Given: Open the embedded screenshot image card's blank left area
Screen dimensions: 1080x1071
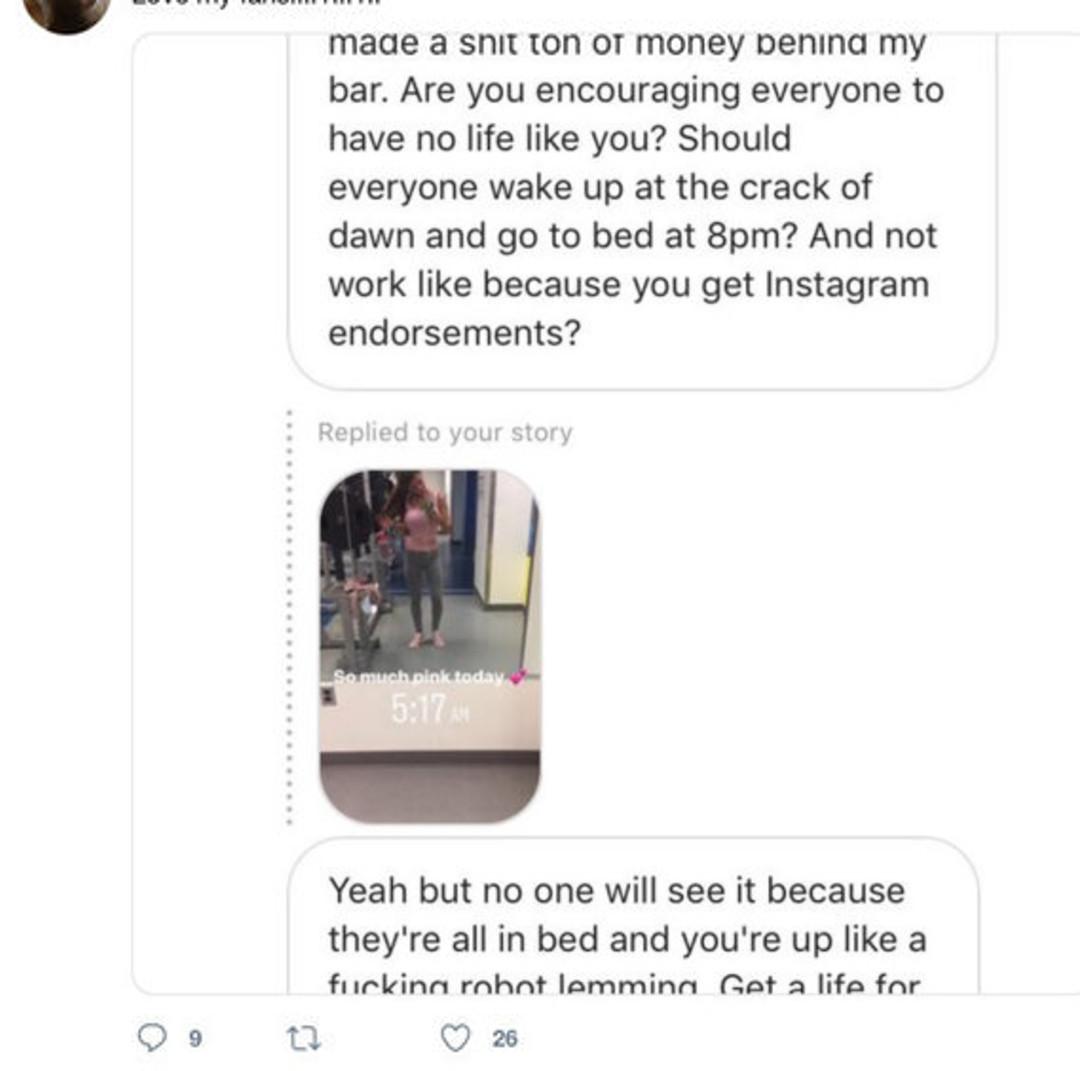Looking at the screenshot, I should pos(210,500).
